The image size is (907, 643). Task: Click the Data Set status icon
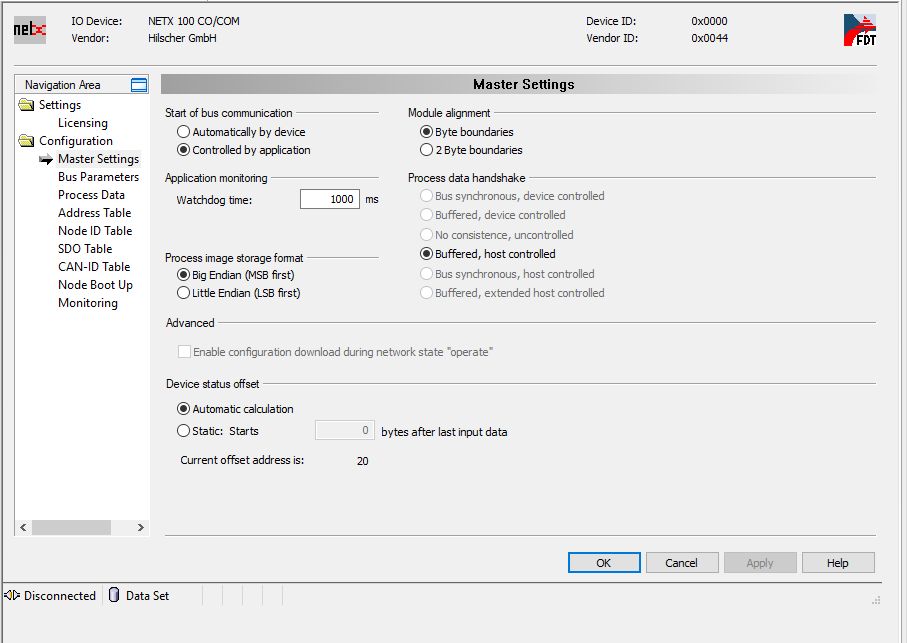(x=114, y=595)
